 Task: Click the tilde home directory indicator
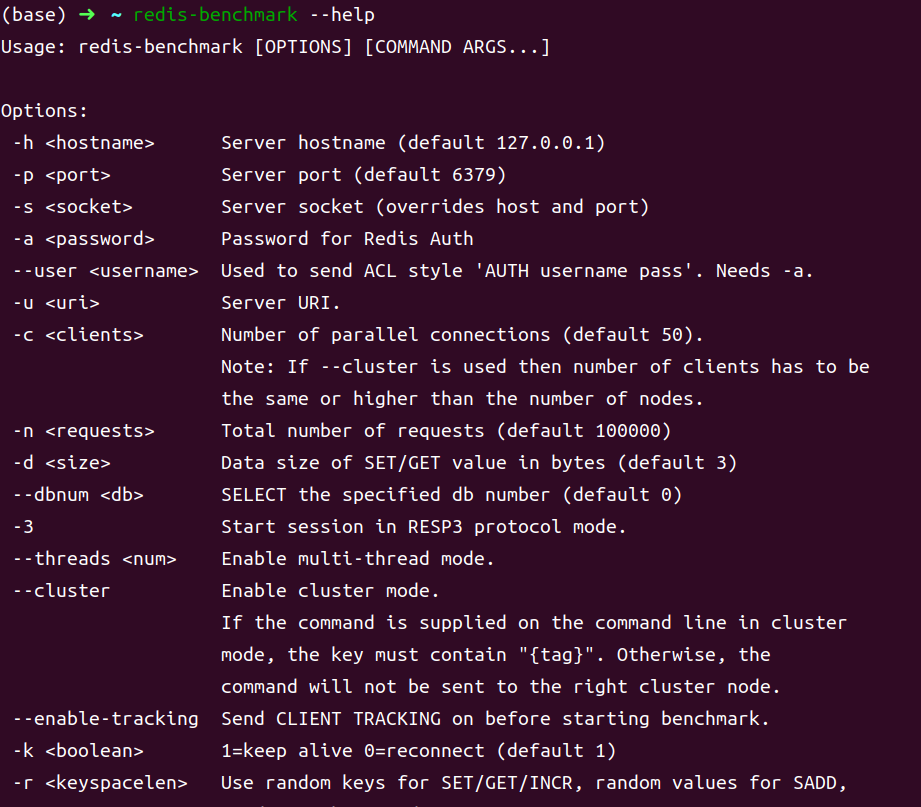pos(116,15)
